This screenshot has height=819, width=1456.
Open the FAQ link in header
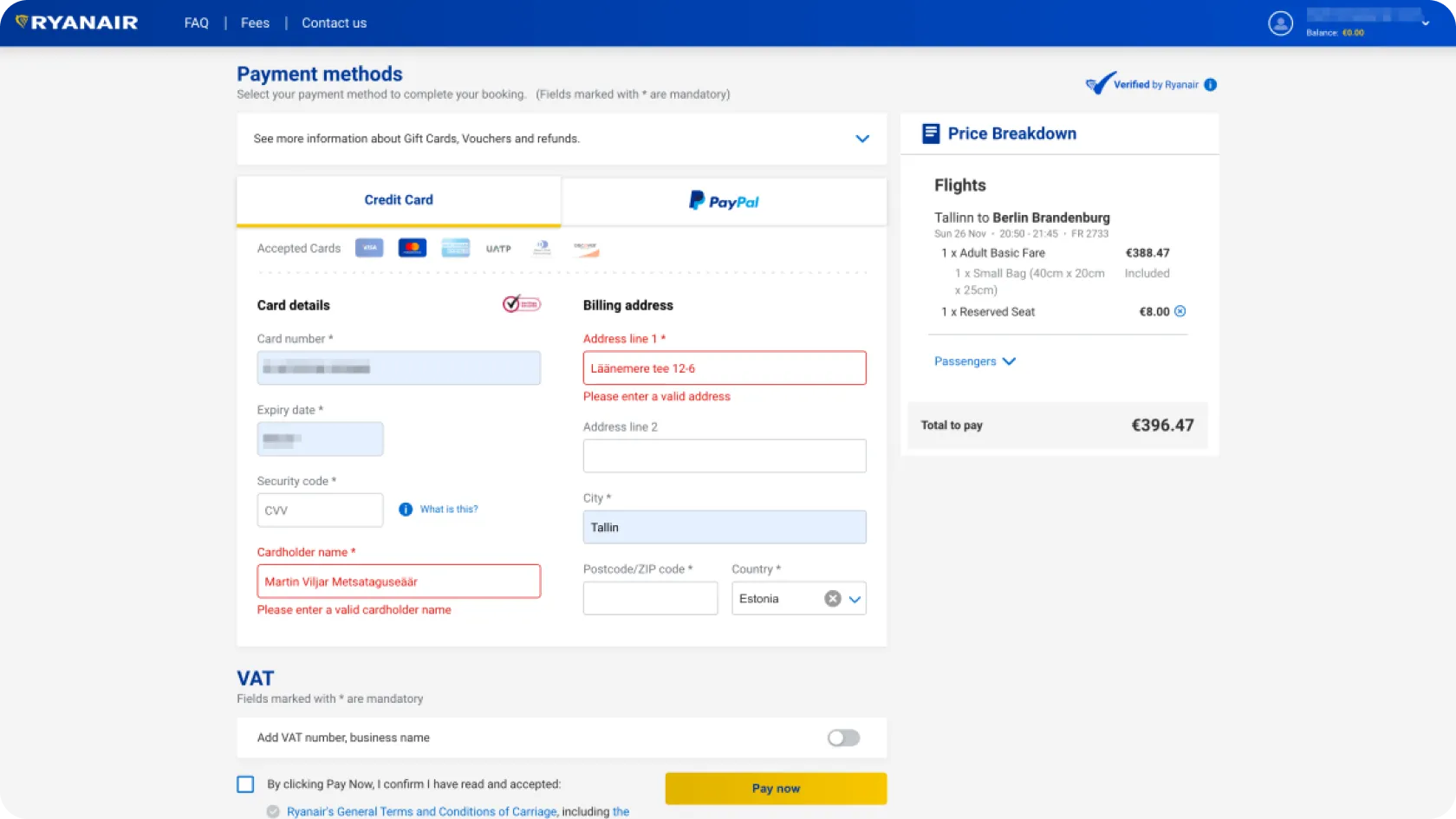tap(196, 23)
